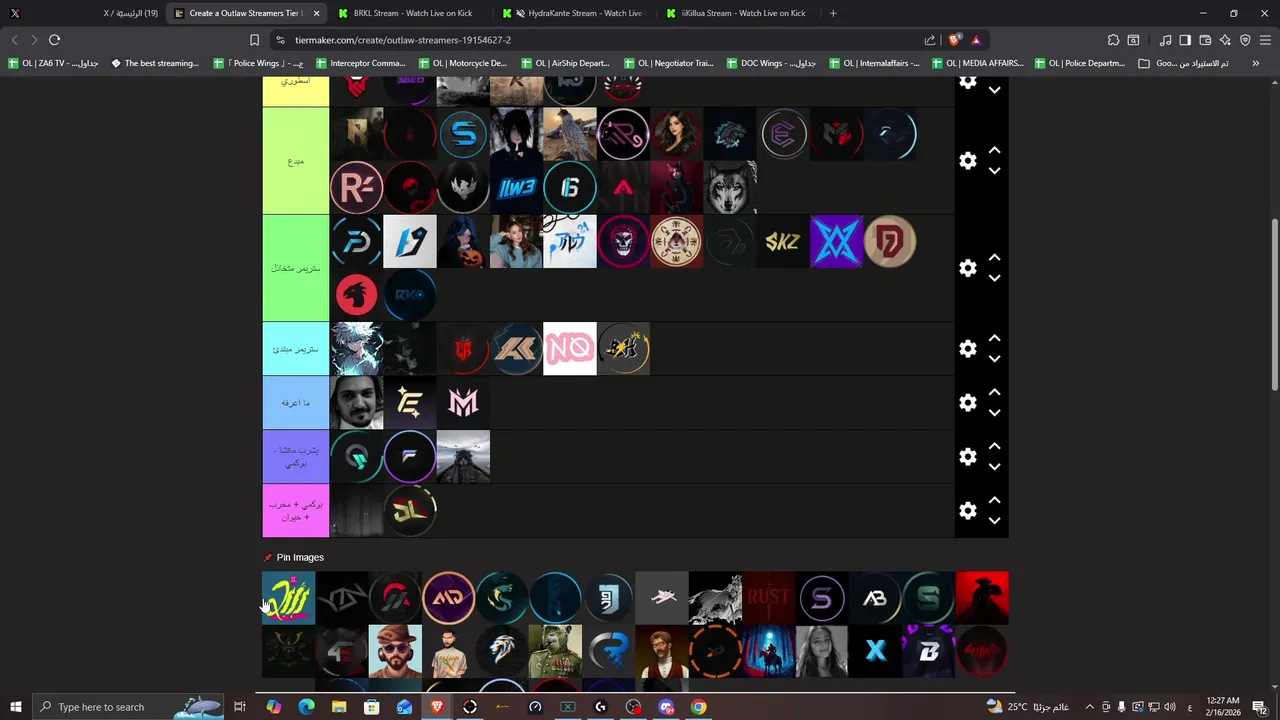
Task: Select the RUST logo in unranked images
Action: point(769,598)
